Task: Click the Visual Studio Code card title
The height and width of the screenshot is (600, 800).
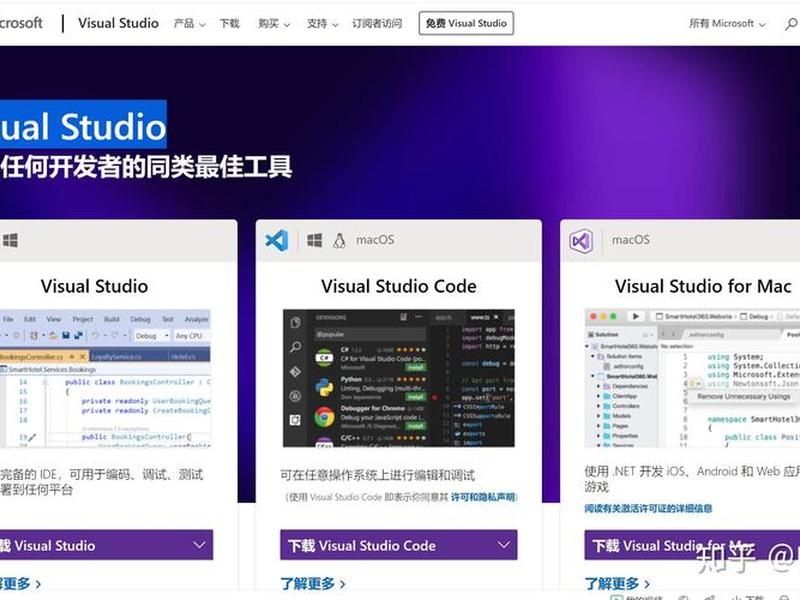Action: pyautogui.click(x=398, y=286)
